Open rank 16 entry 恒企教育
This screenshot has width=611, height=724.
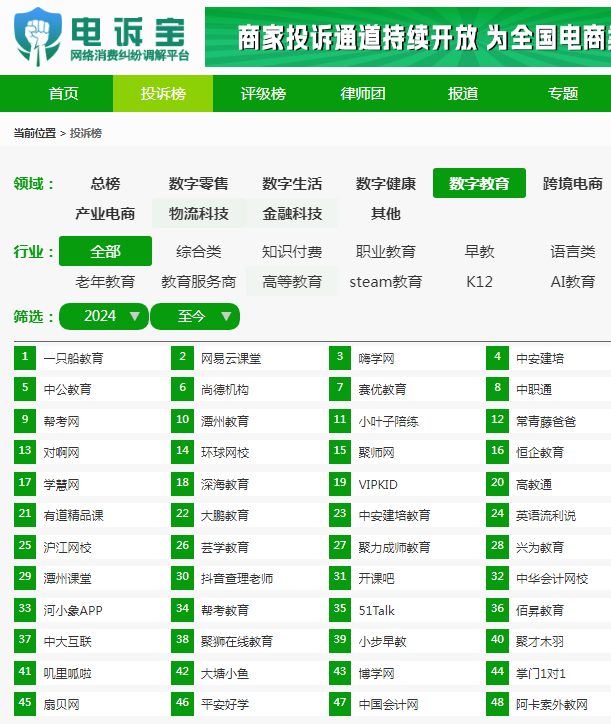pyautogui.click(x=540, y=452)
